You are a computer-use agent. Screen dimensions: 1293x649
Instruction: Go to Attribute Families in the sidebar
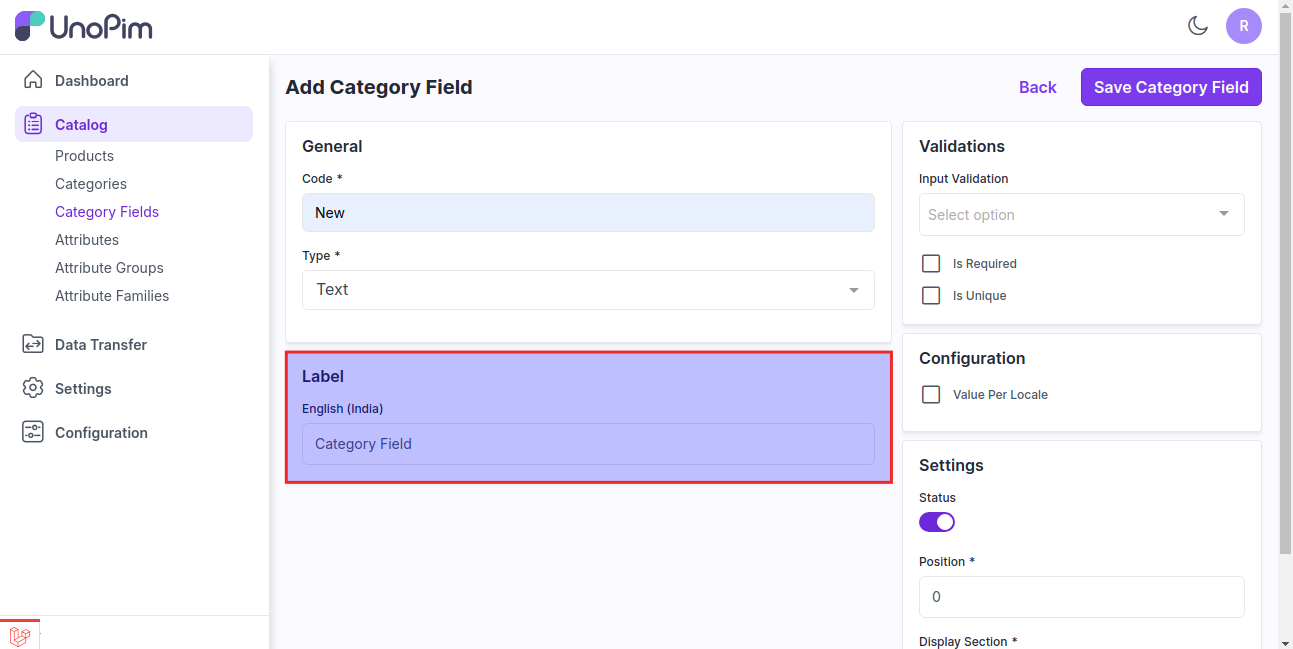[x=112, y=296]
